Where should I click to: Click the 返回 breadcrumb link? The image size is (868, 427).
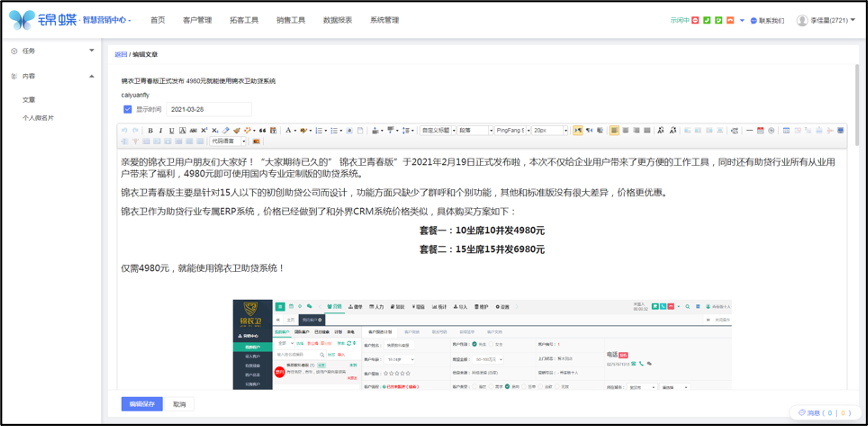pos(121,54)
